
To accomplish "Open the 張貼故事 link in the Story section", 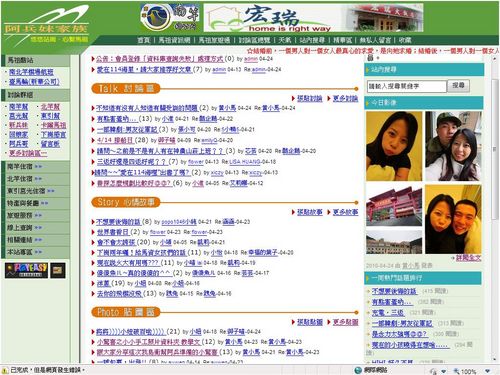I will click(x=310, y=212).
